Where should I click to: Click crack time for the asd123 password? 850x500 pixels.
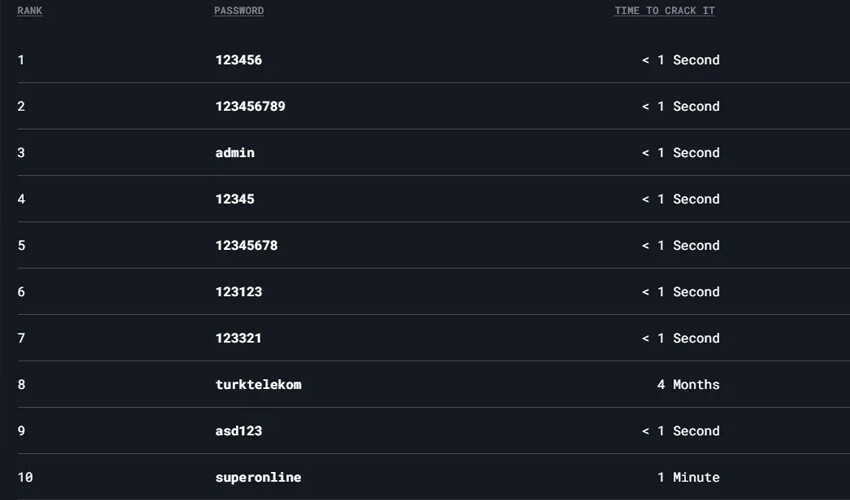pos(680,431)
